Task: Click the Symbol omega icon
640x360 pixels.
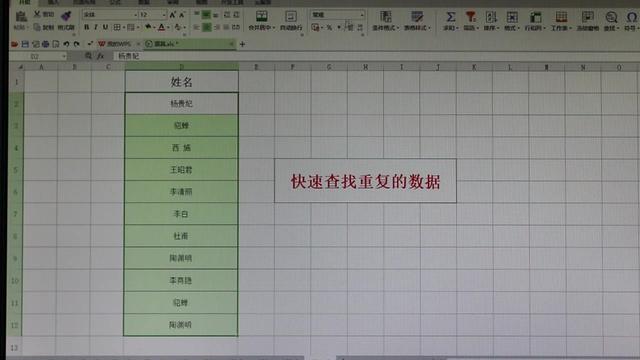Action: pos(631,17)
